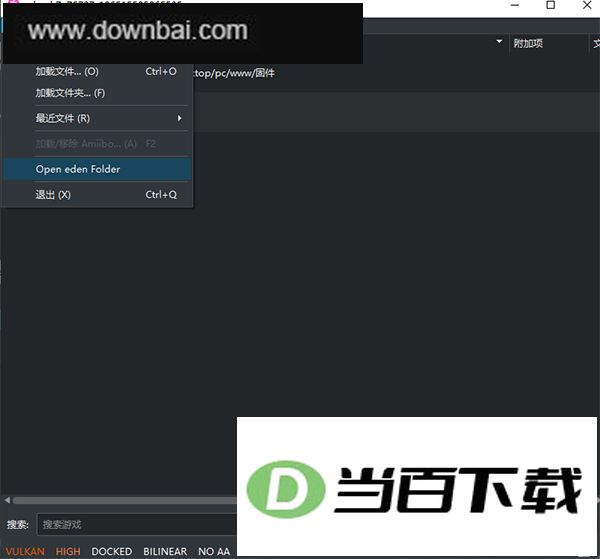The width and height of the screenshot is (600, 559).
Task: Expand the Recent Files (R) submenu arrow
Action: [x=179, y=118]
